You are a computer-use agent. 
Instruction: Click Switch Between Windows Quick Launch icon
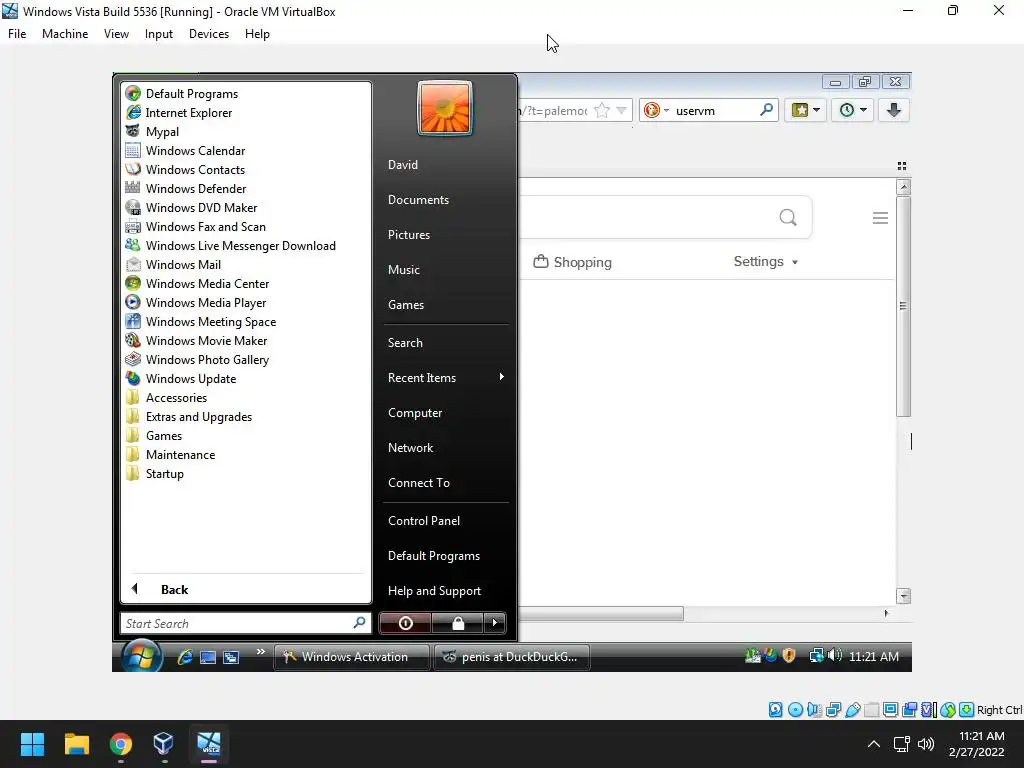(x=231, y=657)
